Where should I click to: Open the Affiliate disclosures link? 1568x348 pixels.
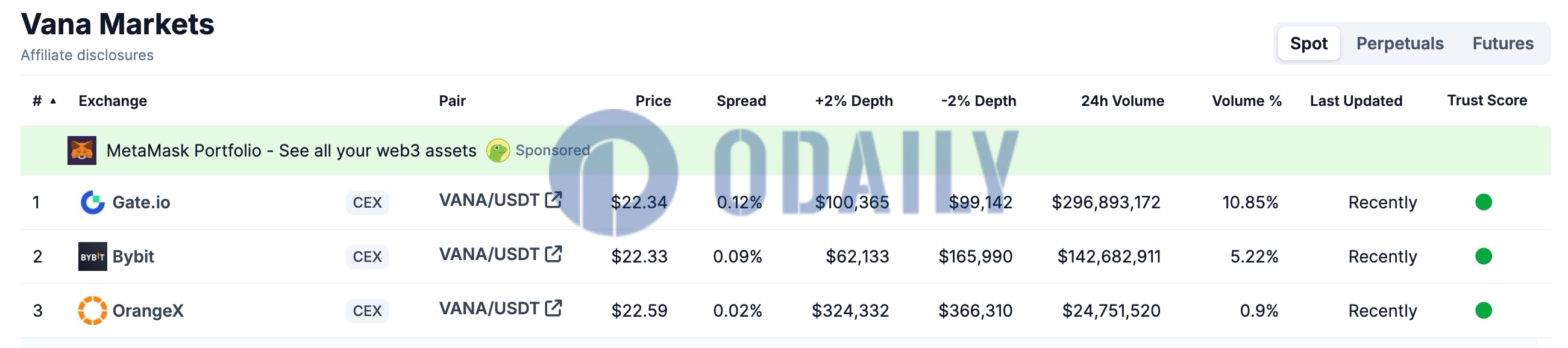87,55
